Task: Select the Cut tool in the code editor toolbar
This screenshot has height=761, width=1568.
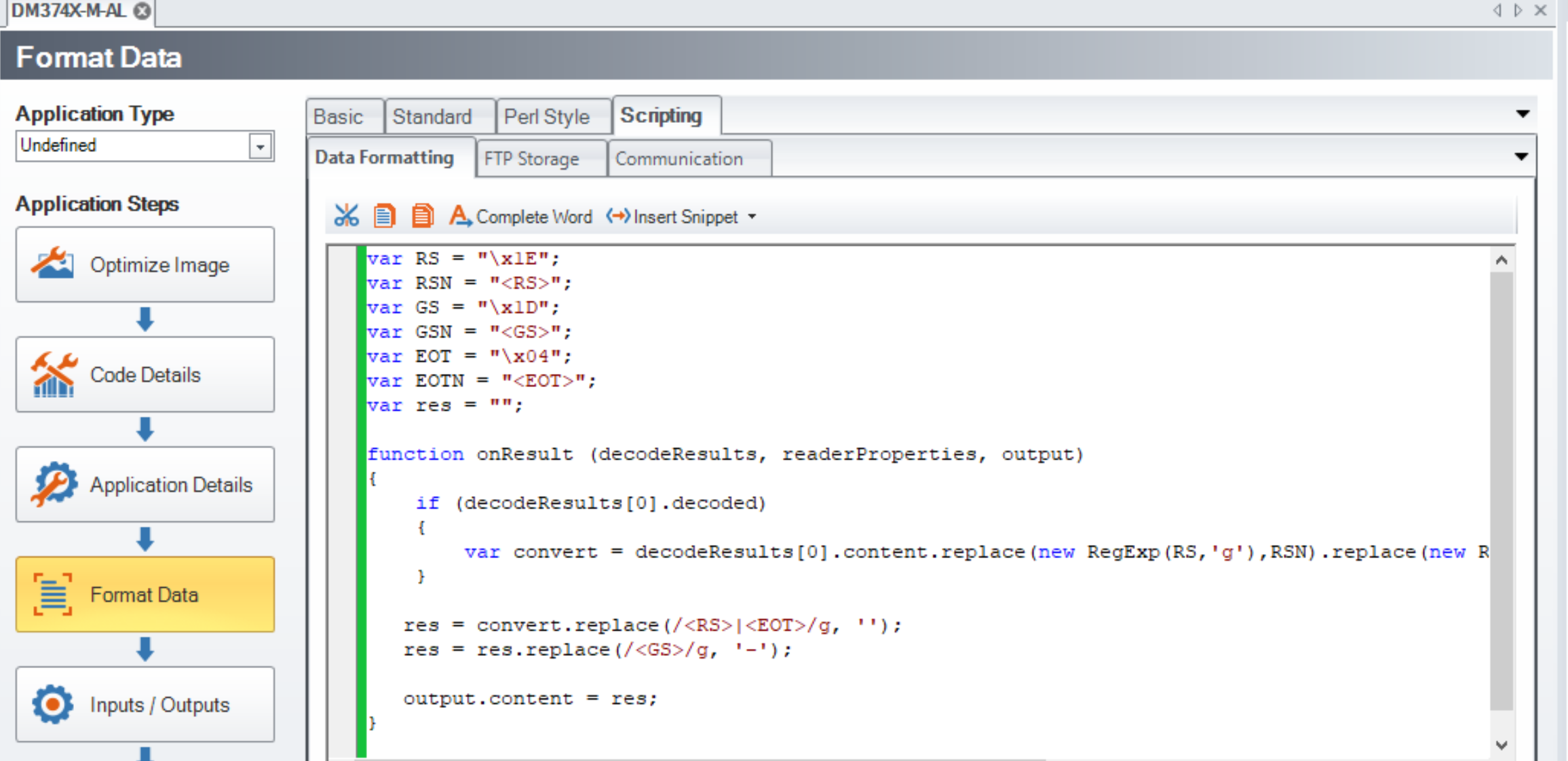Action: coord(347,215)
